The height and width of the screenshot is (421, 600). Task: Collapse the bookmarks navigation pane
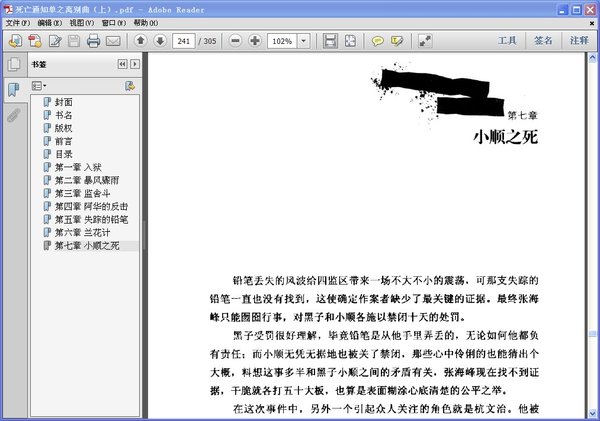pyautogui.click(x=122, y=63)
